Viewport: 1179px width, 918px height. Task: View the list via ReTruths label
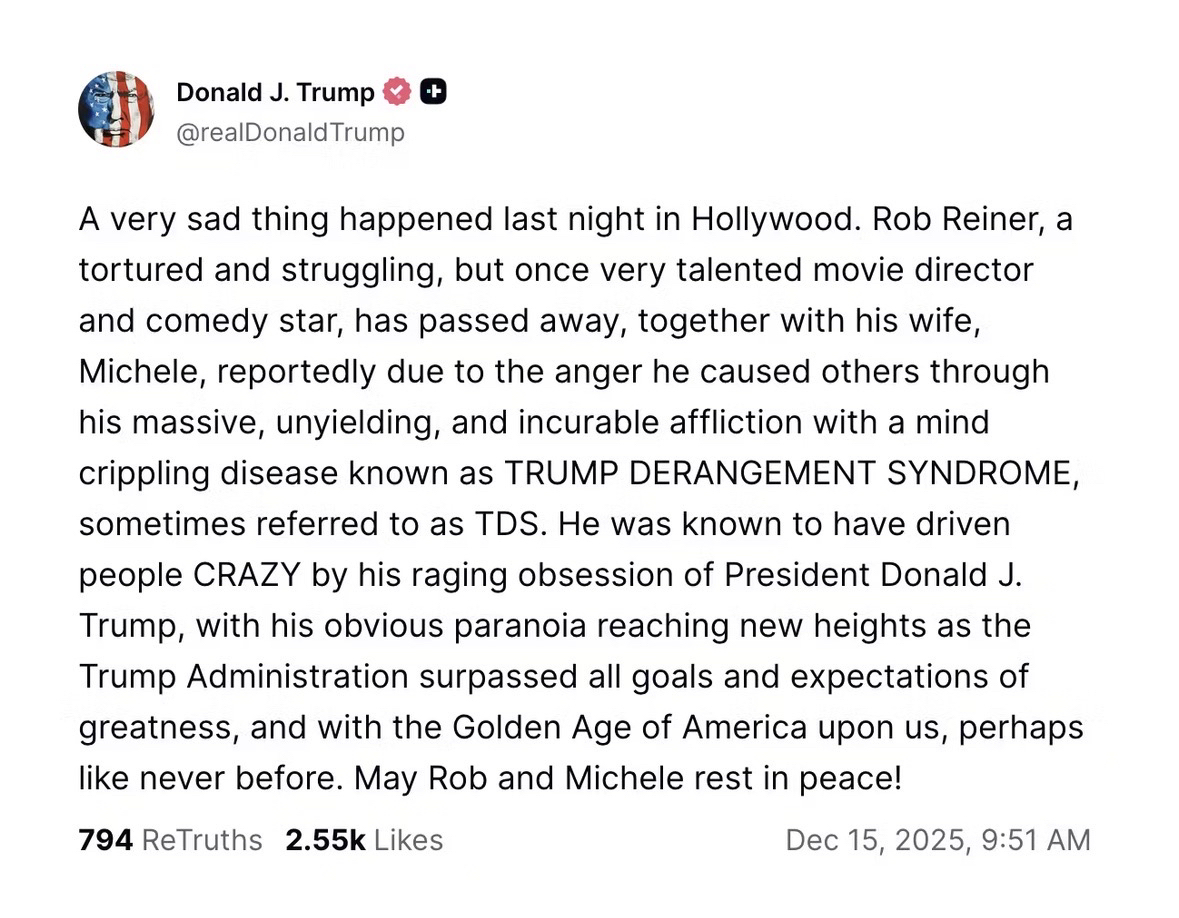pyautogui.click(x=202, y=840)
